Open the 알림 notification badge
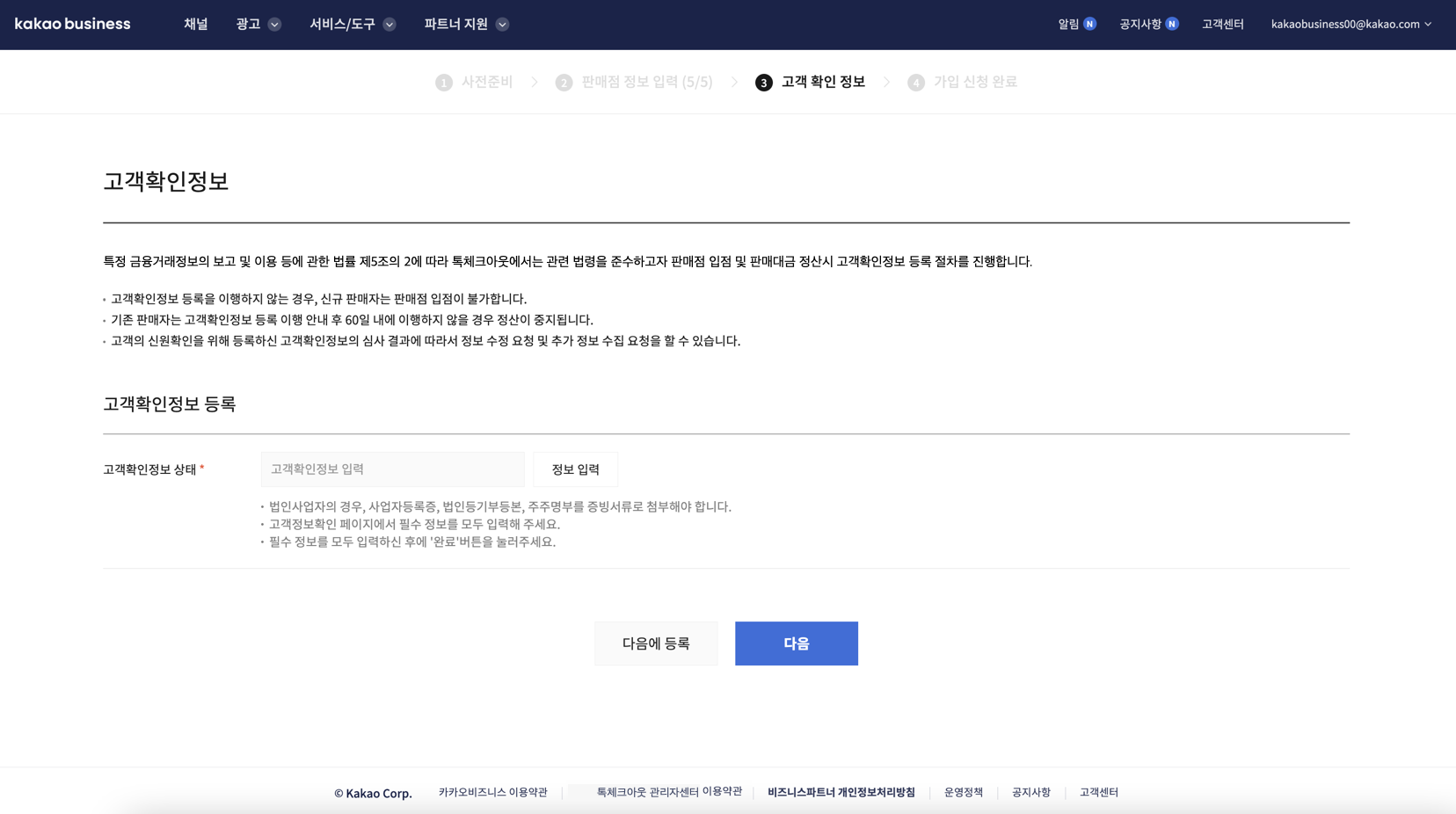Screen dimensions: 1456x814 pos(1089,25)
